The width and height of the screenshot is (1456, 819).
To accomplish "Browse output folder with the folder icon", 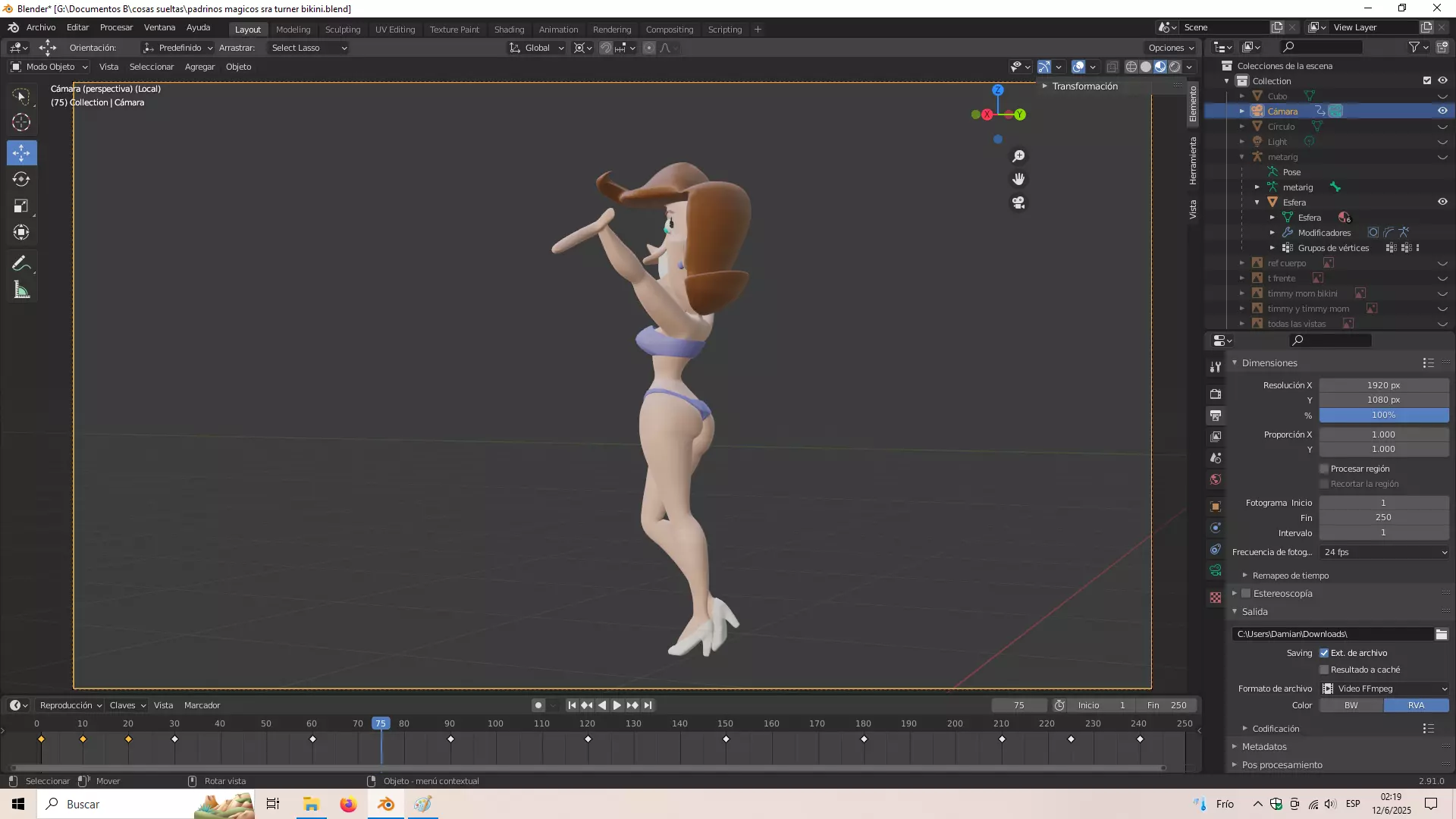I will [x=1442, y=634].
